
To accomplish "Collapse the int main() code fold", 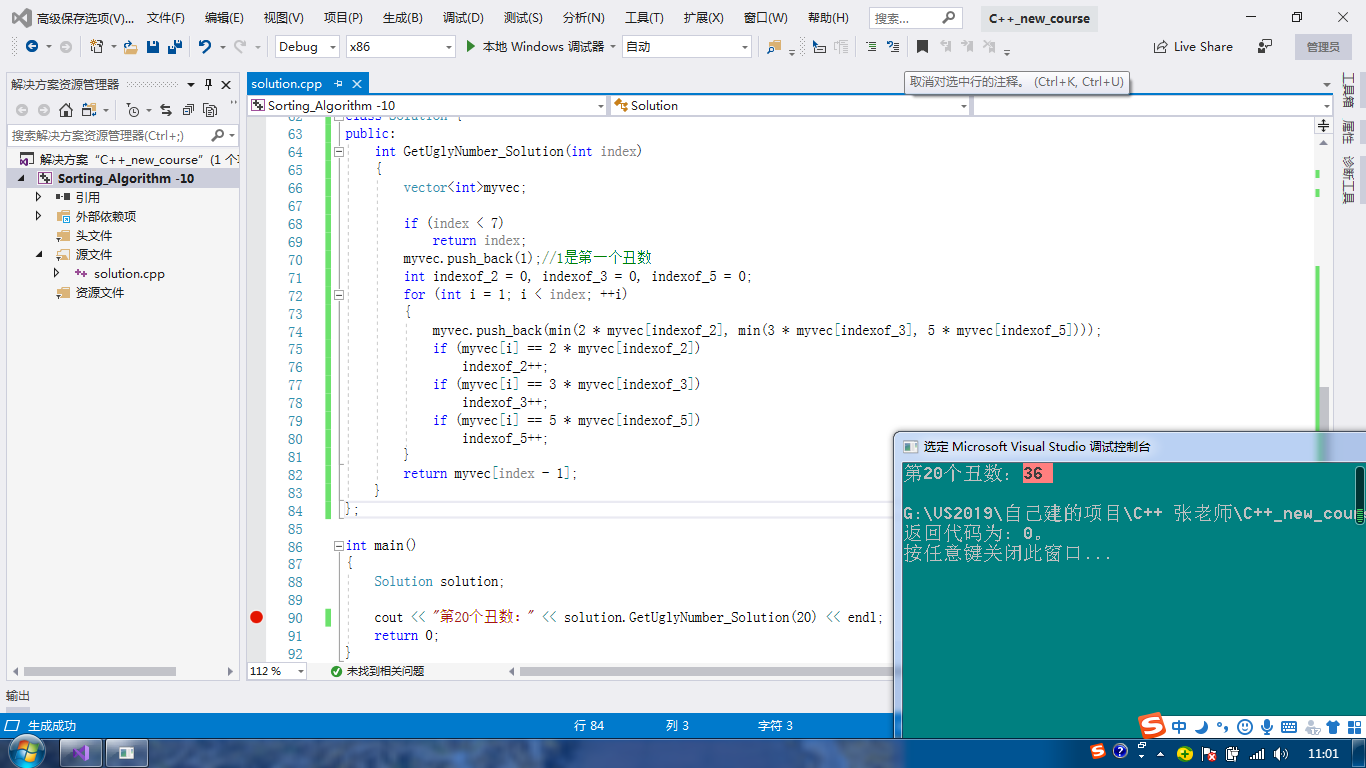I will pos(339,546).
